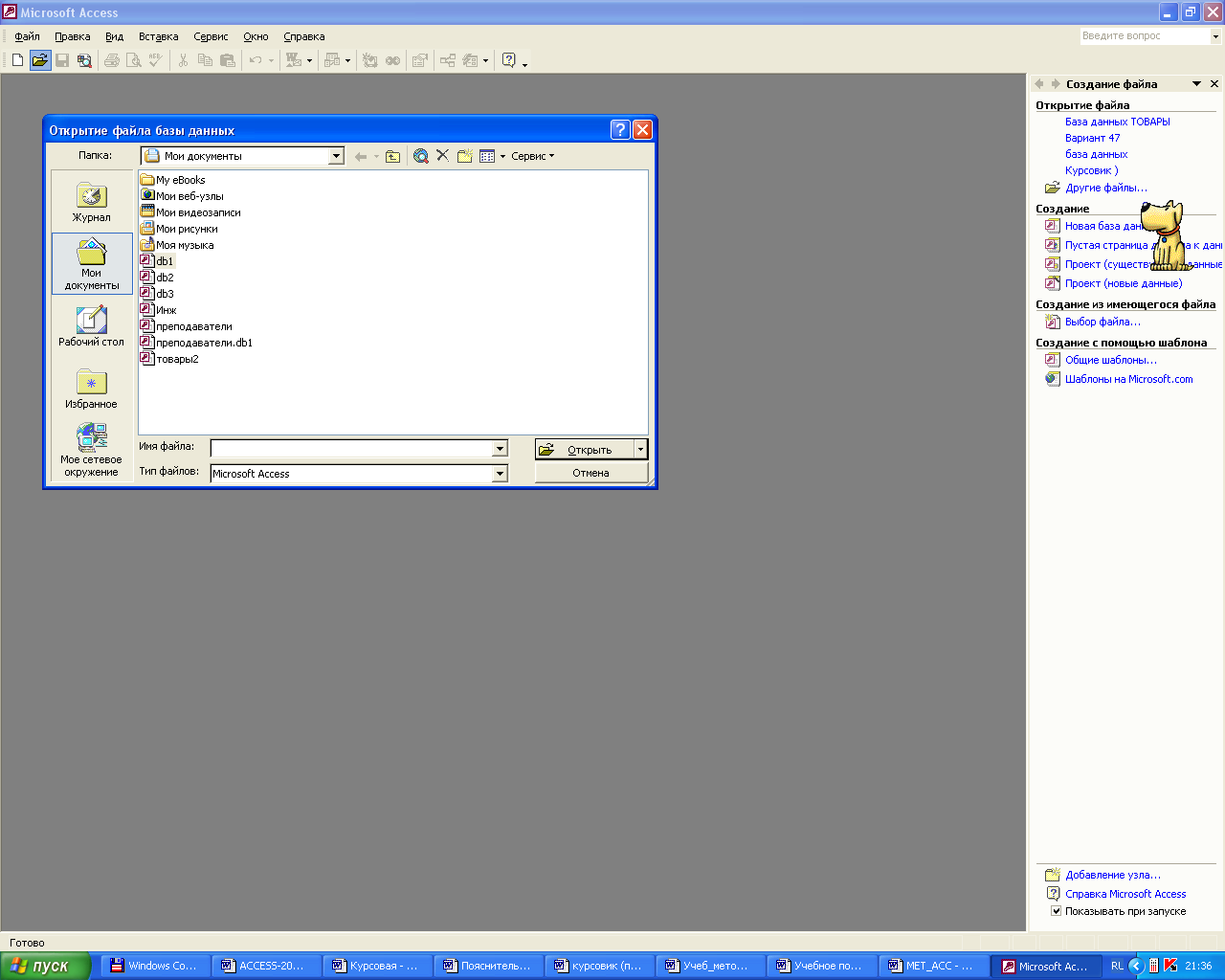The width and height of the screenshot is (1225, 980).
Task: Click the Общие шаблоны link
Action: click(x=1110, y=360)
